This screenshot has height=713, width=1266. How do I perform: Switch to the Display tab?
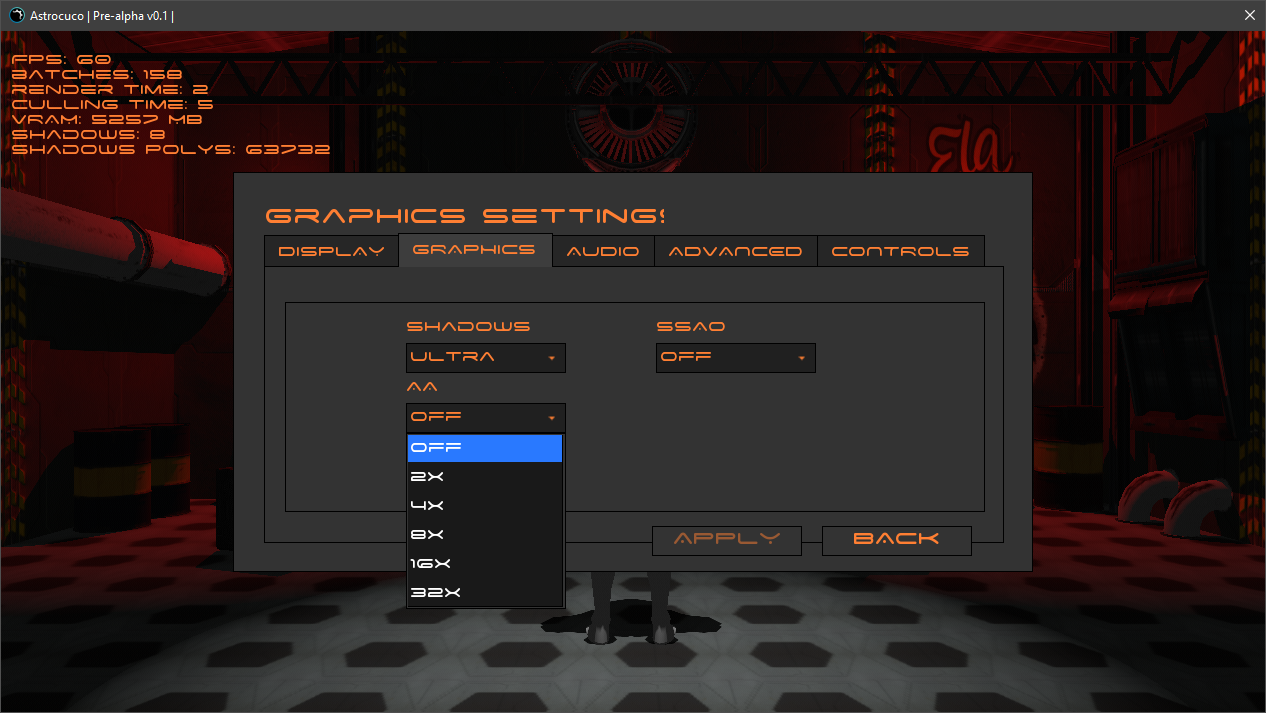point(331,251)
